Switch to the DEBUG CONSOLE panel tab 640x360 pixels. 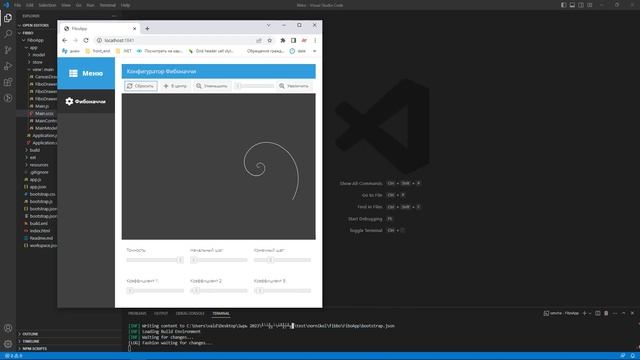pyautogui.click(x=190, y=313)
